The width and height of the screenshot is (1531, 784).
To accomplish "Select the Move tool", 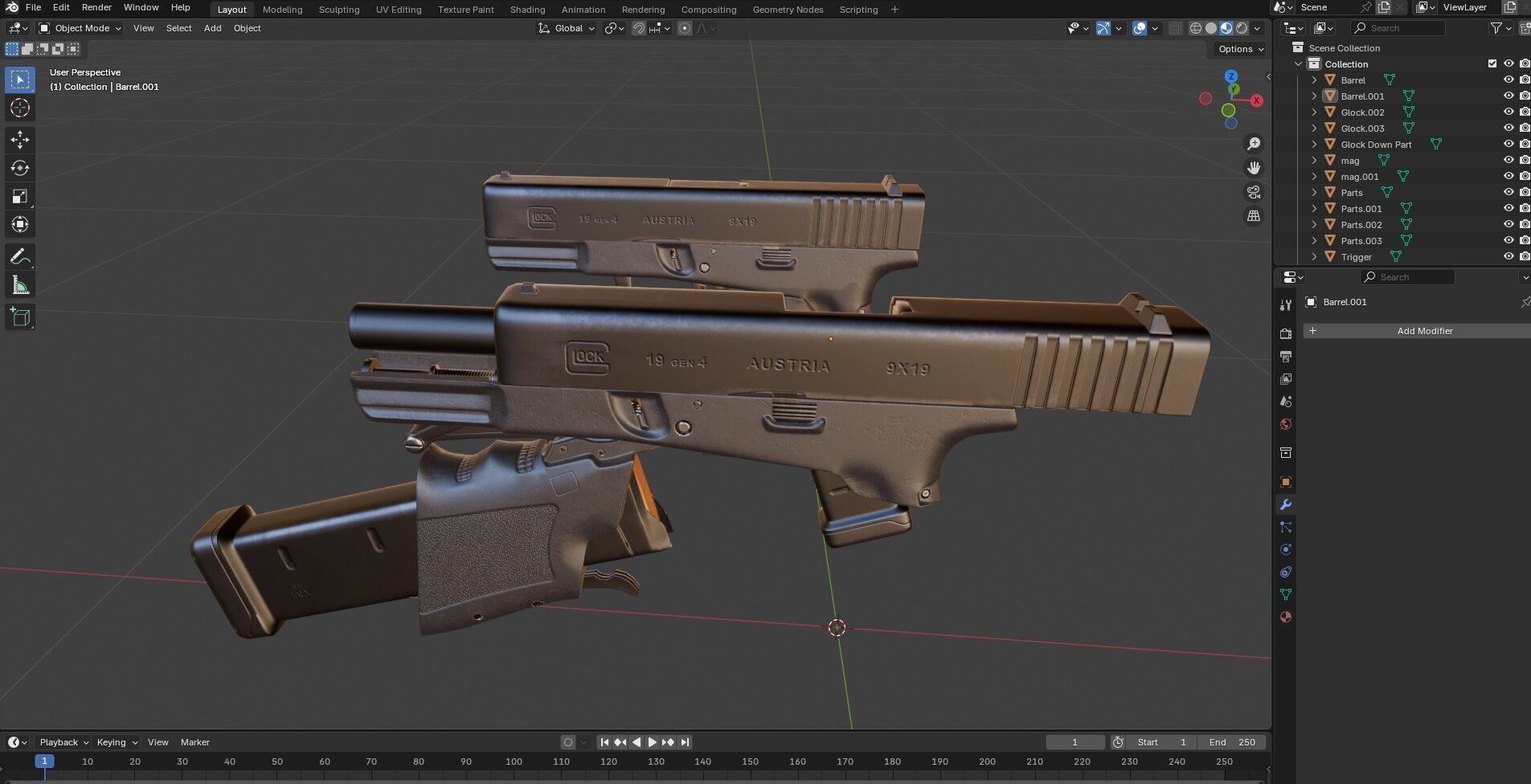I will (x=20, y=140).
